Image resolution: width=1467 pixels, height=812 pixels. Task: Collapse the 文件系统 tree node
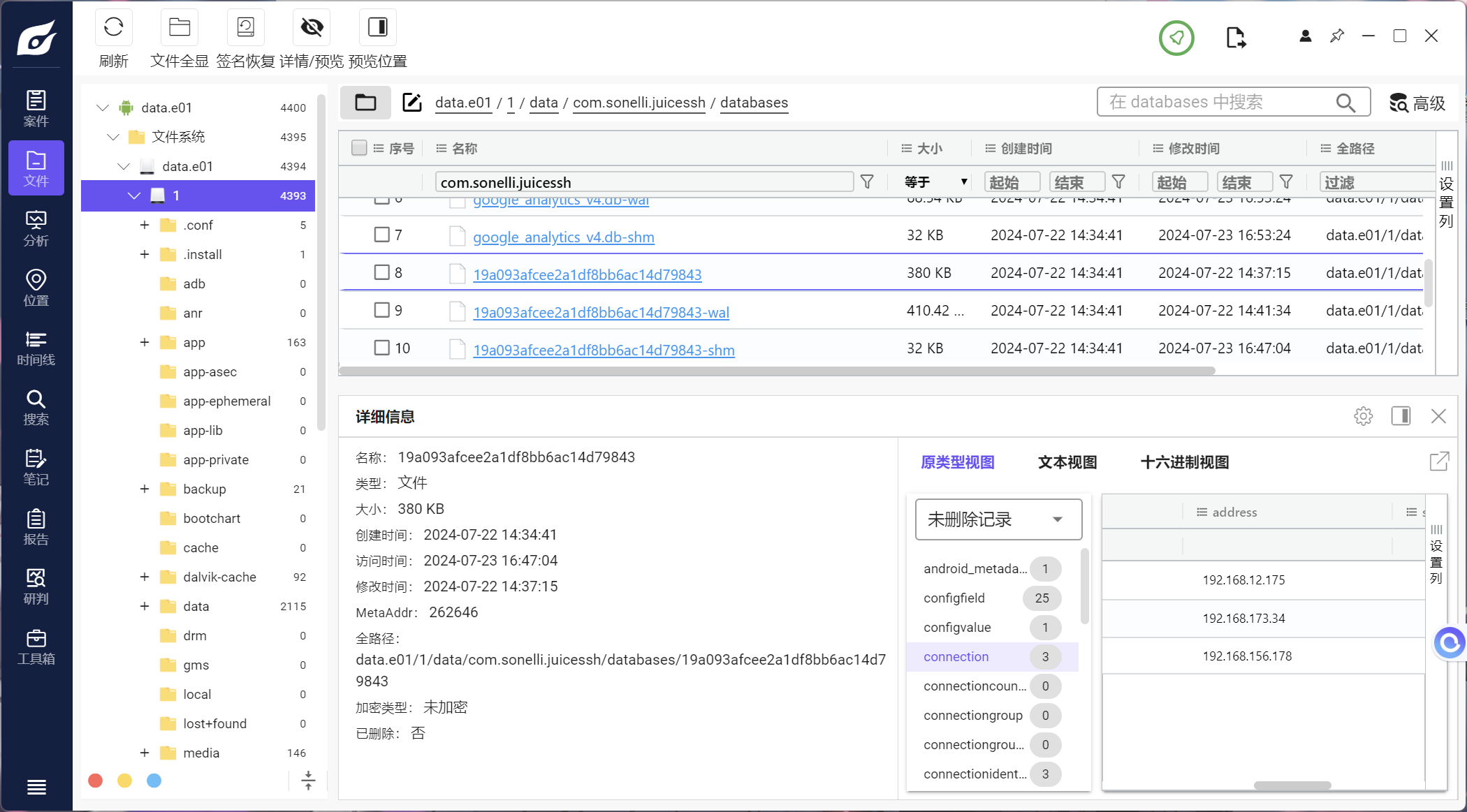[113, 137]
